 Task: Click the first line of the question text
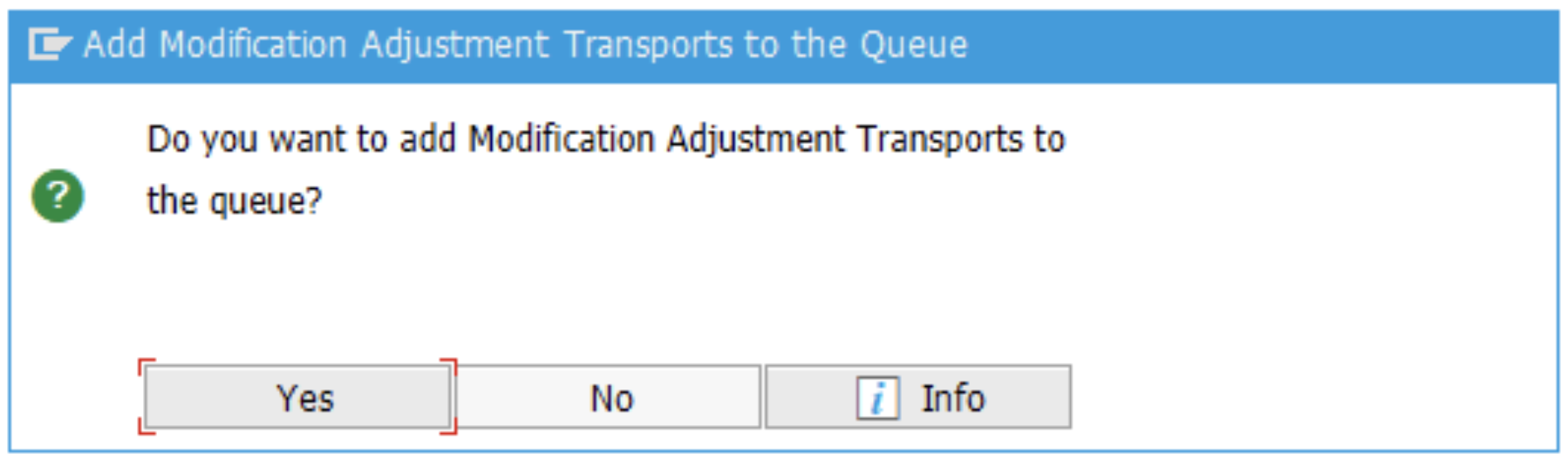pyautogui.click(x=605, y=139)
